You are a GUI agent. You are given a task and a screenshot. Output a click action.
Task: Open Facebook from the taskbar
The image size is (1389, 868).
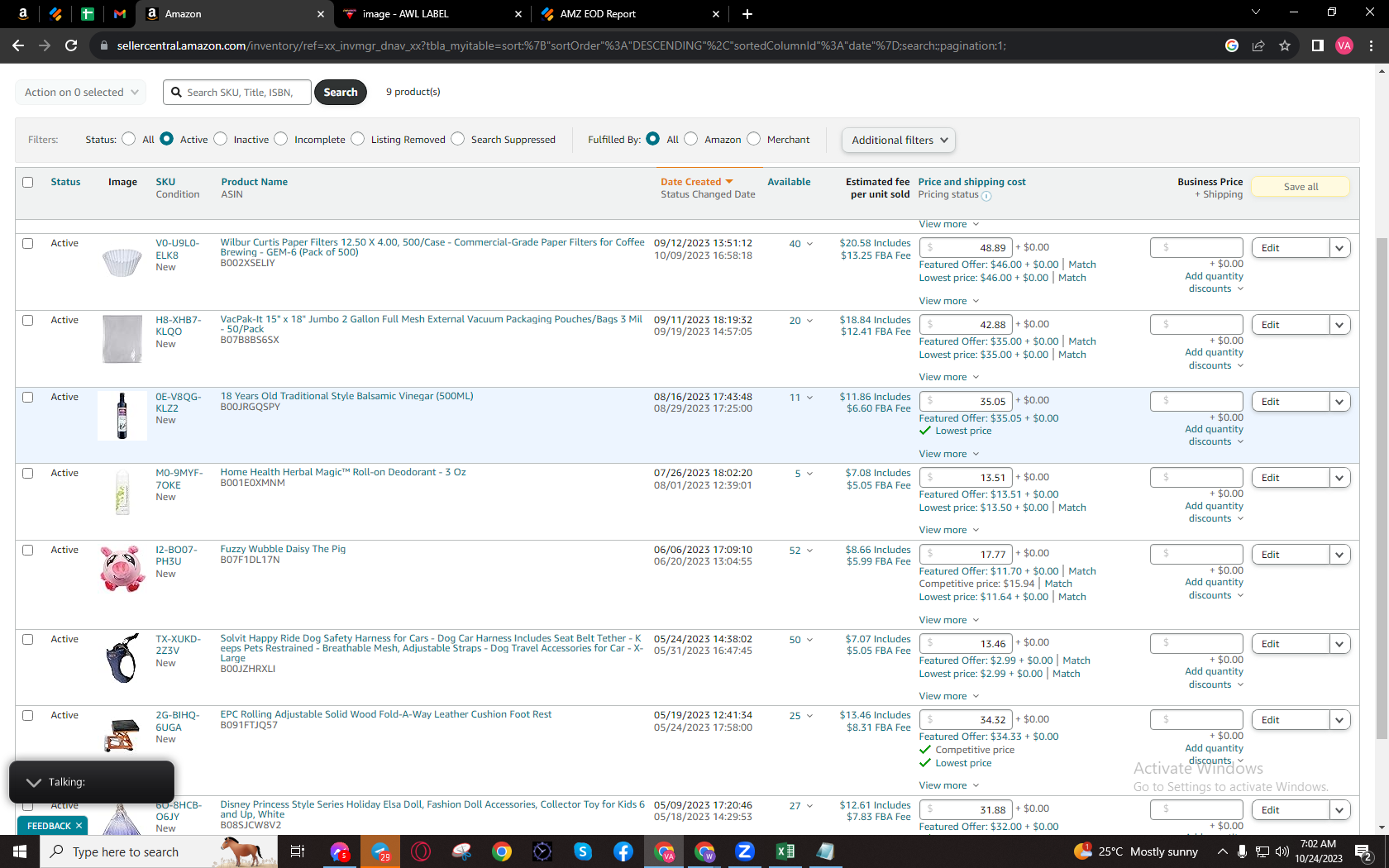click(x=623, y=851)
